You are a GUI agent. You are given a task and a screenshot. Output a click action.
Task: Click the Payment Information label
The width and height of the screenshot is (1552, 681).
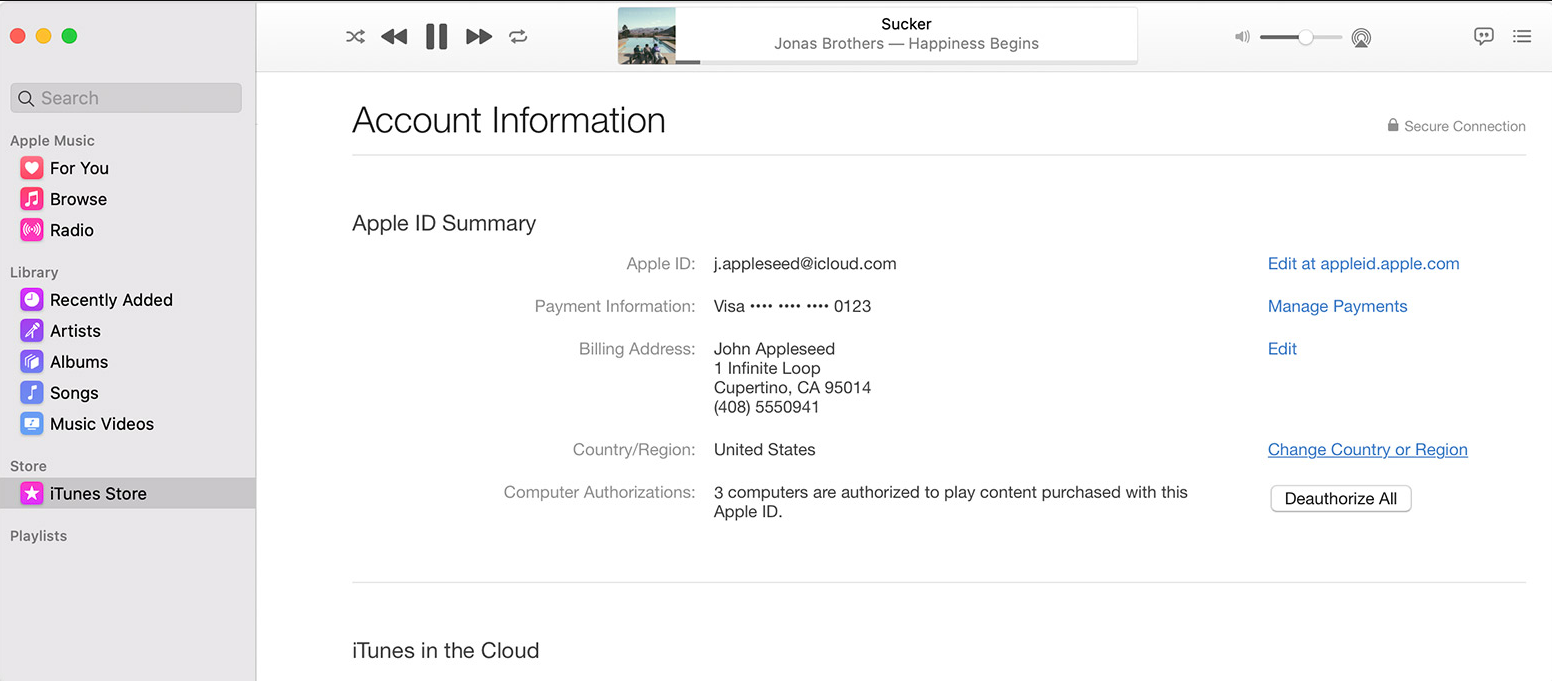click(x=615, y=306)
